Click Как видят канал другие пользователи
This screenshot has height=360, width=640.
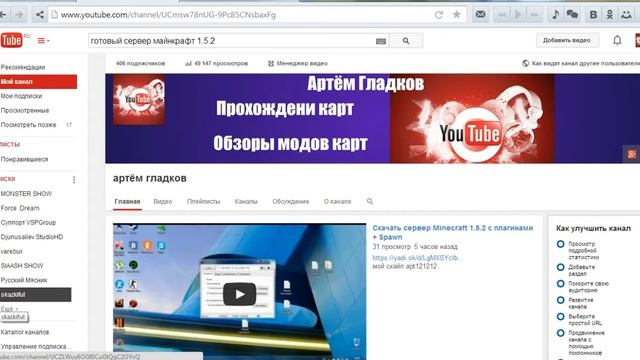click(581, 63)
